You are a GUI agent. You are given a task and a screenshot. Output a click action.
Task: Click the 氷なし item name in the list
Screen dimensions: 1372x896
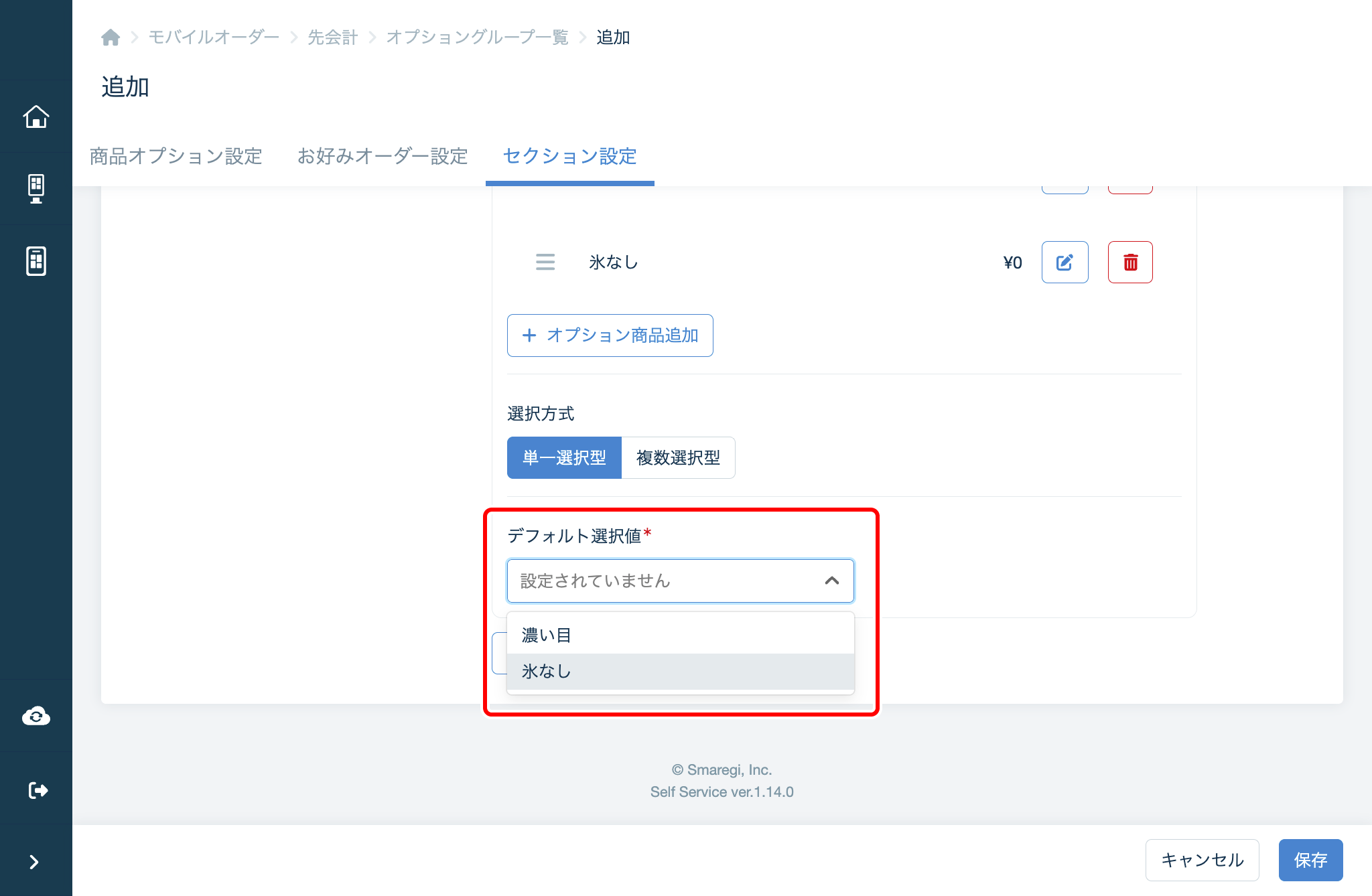click(613, 263)
